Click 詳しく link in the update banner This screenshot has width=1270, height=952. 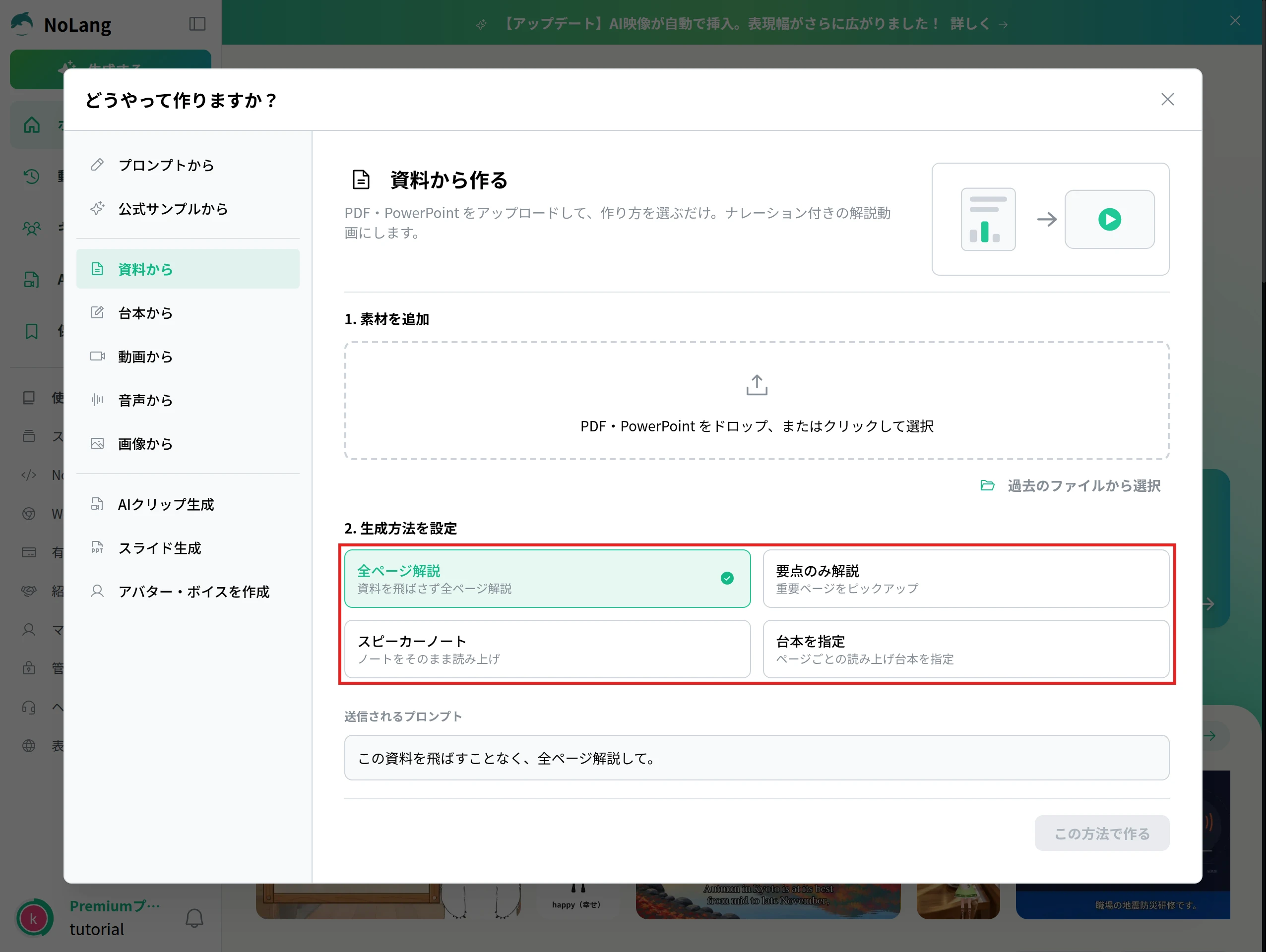pos(979,24)
